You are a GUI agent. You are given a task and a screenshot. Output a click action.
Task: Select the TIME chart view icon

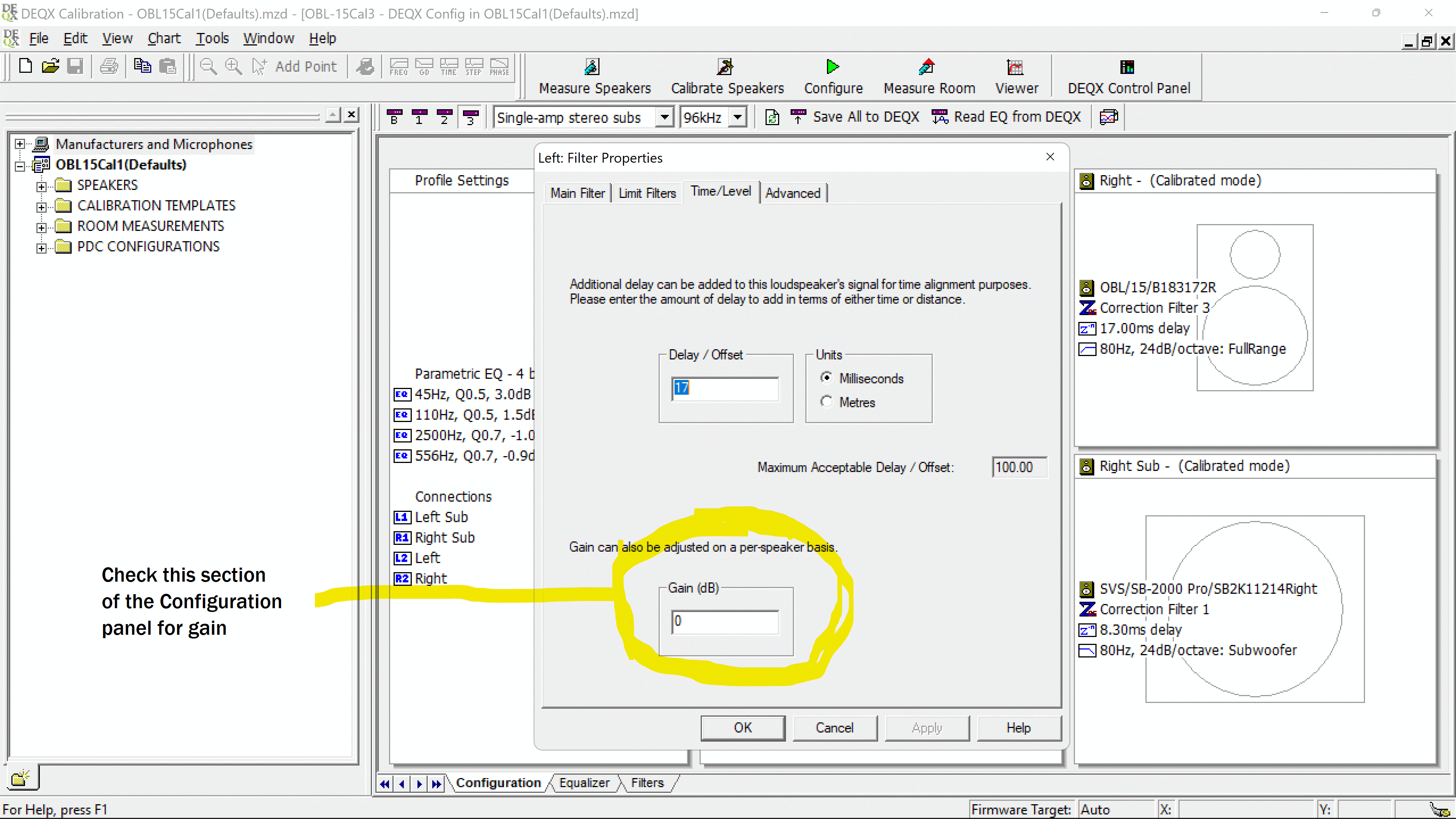449,67
